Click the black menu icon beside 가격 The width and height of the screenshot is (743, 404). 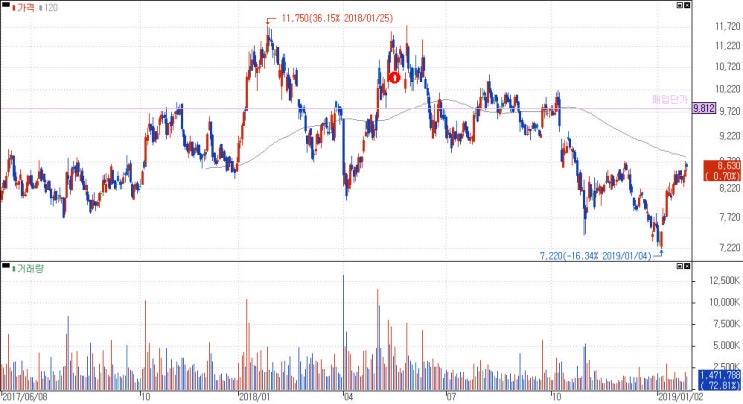[x=5, y=5]
